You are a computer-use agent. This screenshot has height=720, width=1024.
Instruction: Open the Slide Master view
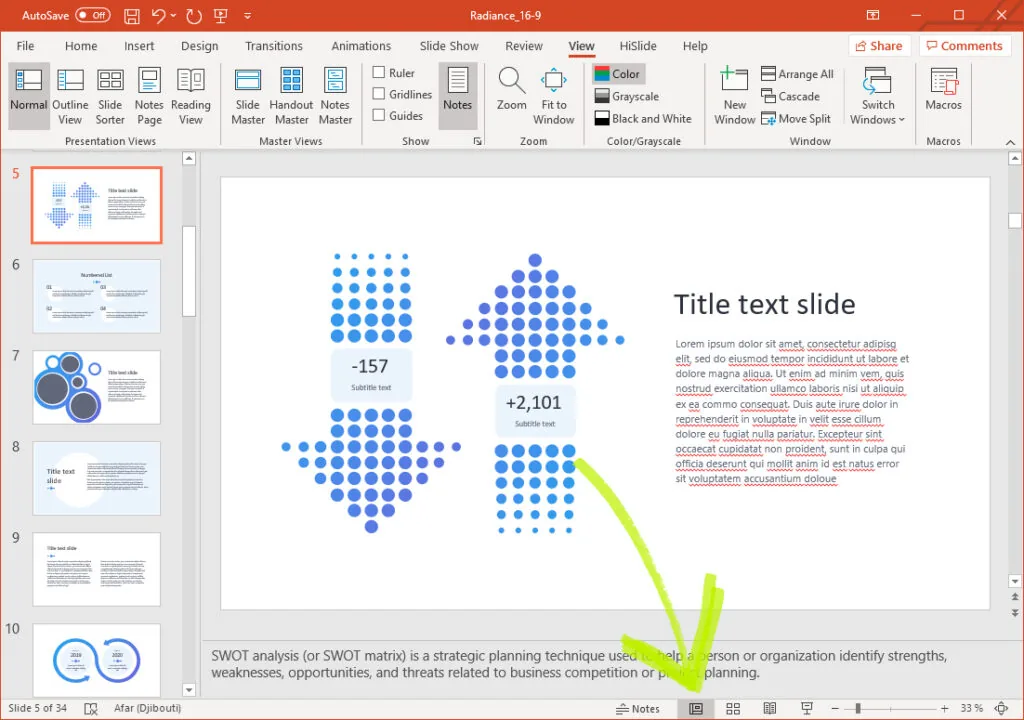[248, 97]
